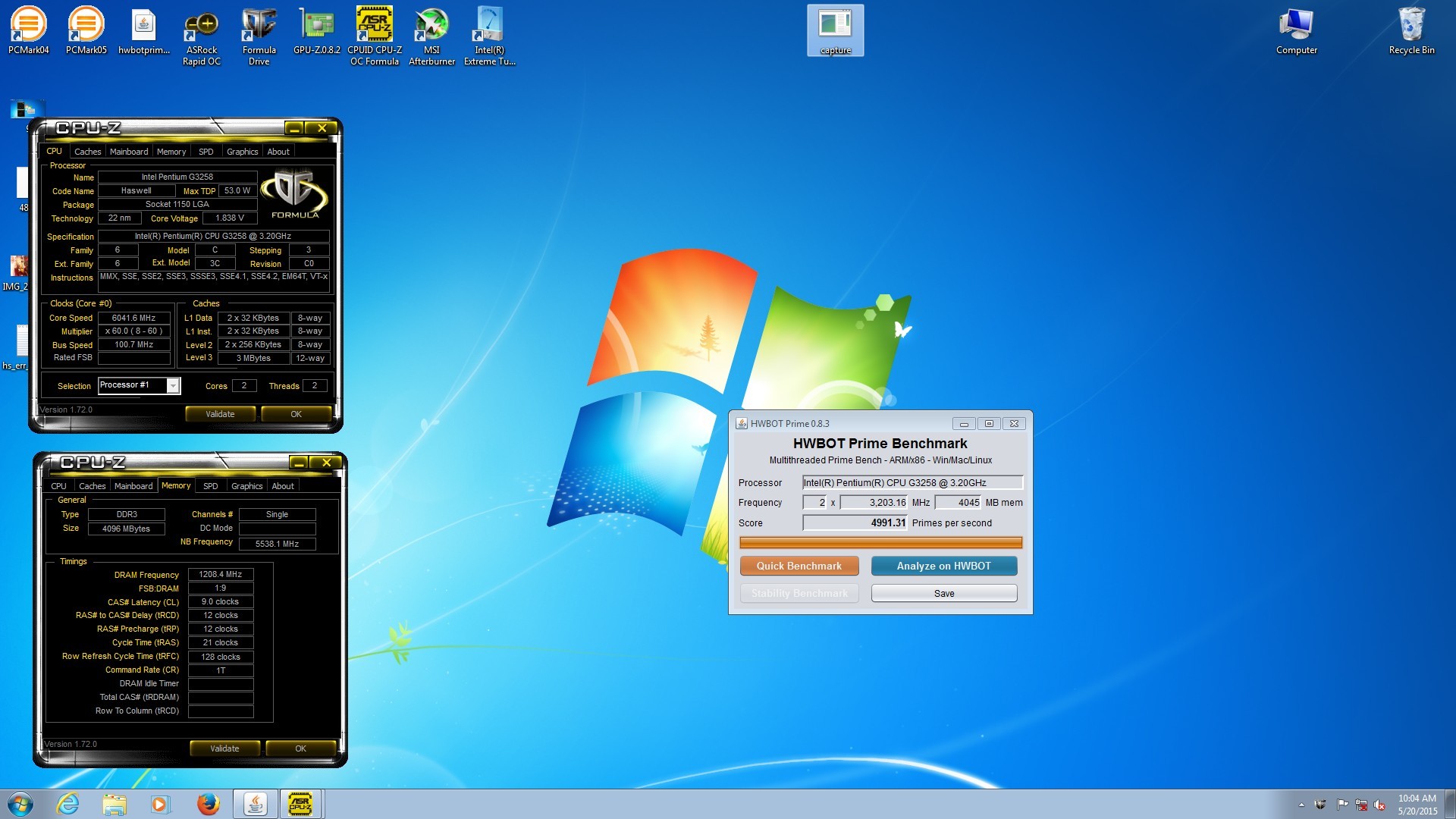
Task: Launch the hwbotprime desktop file
Action: (143, 30)
